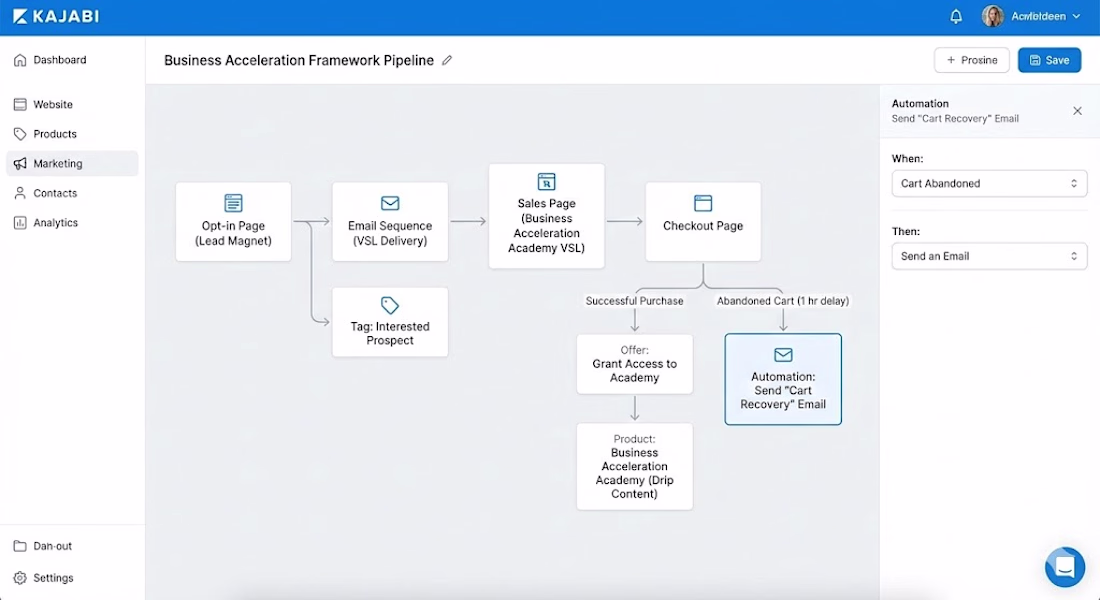
Task: Open the notifications bell
Action: point(955,16)
